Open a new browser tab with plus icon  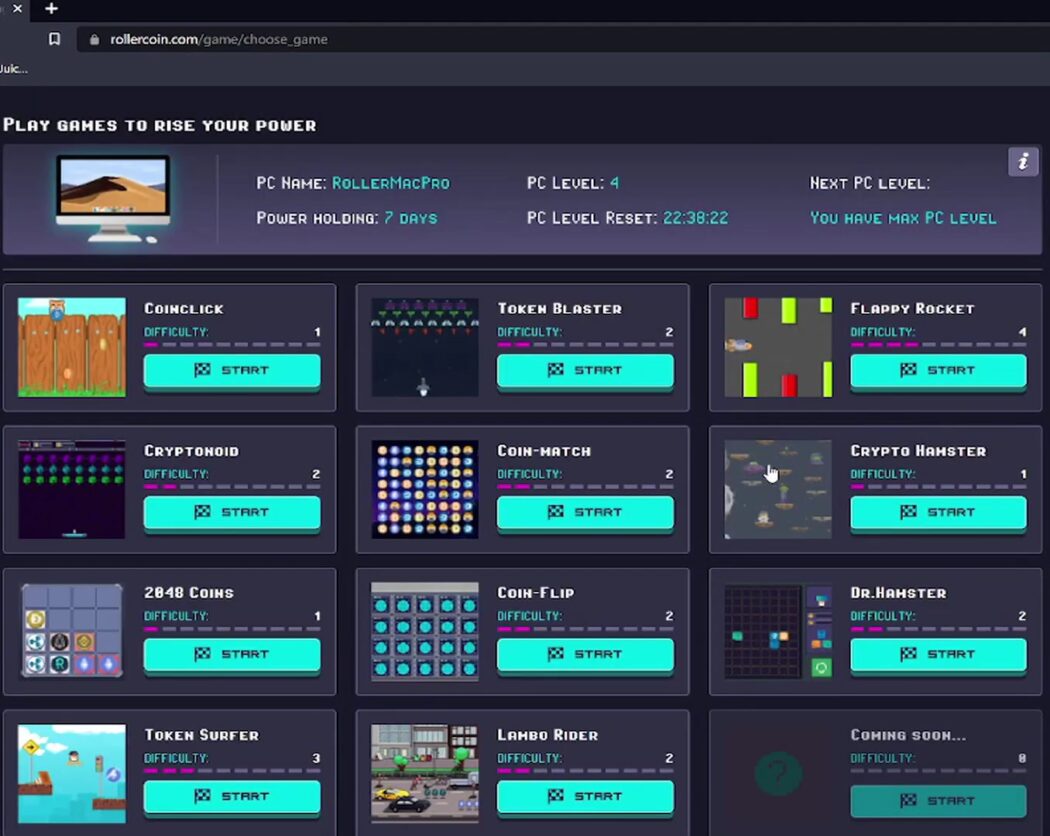(x=52, y=9)
